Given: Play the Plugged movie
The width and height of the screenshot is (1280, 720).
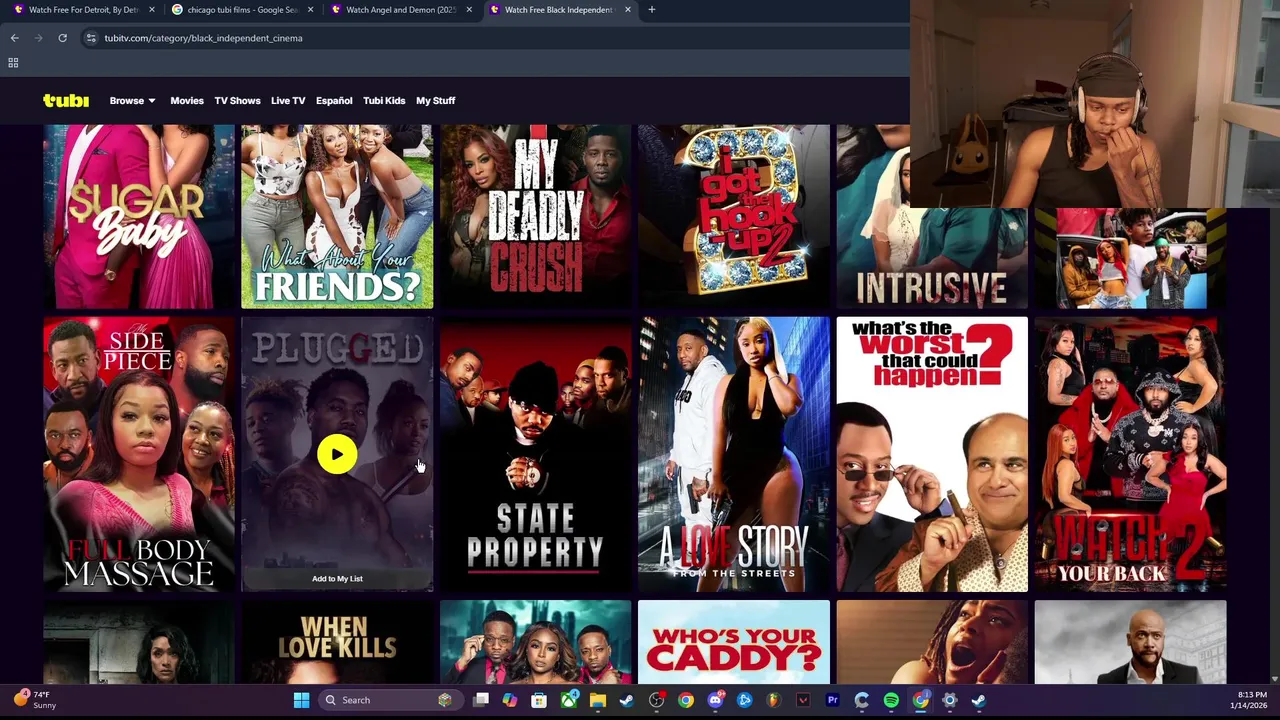Looking at the screenshot, I should pos(337,455).
